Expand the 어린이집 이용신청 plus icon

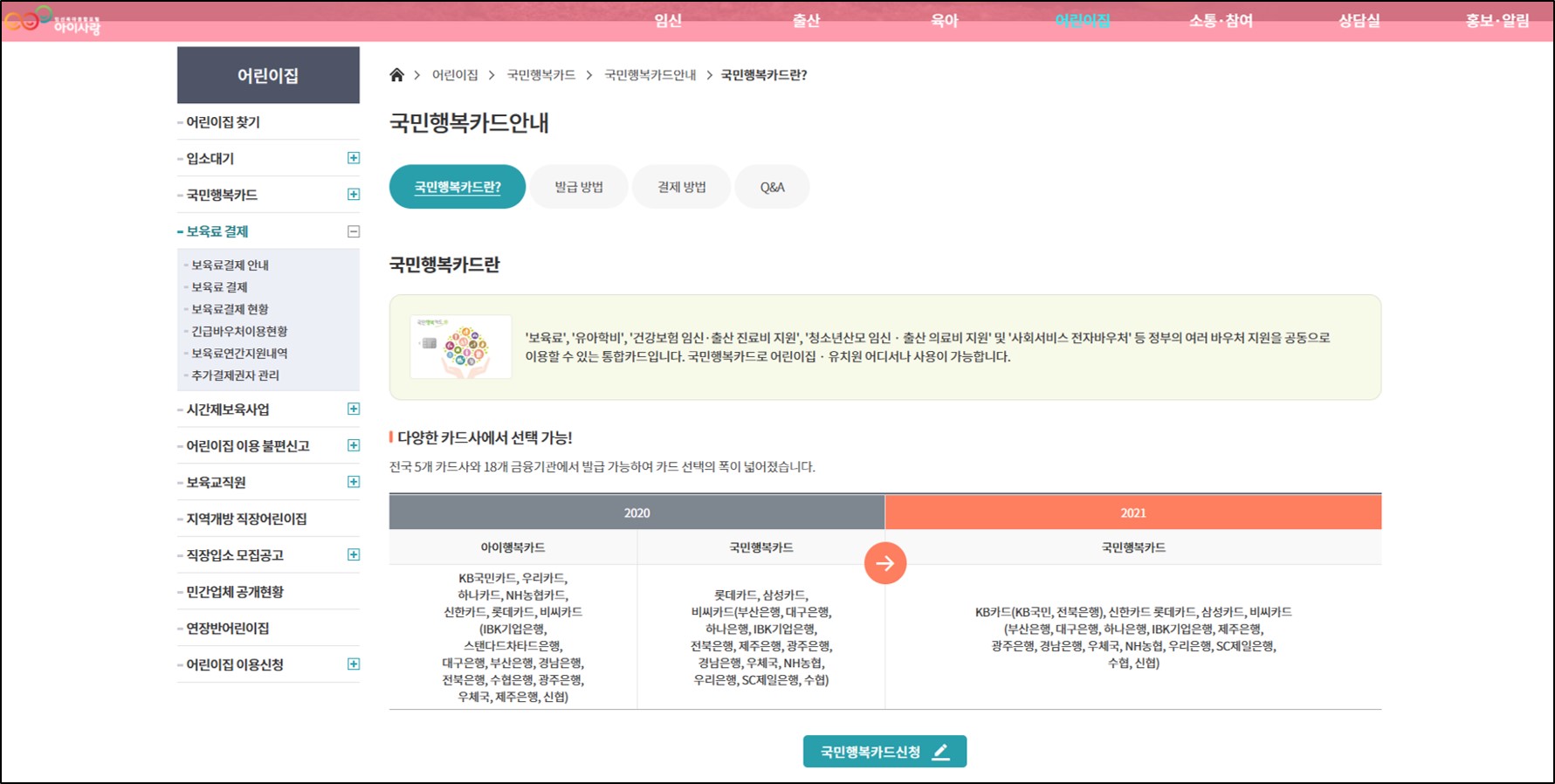point(354,664)
